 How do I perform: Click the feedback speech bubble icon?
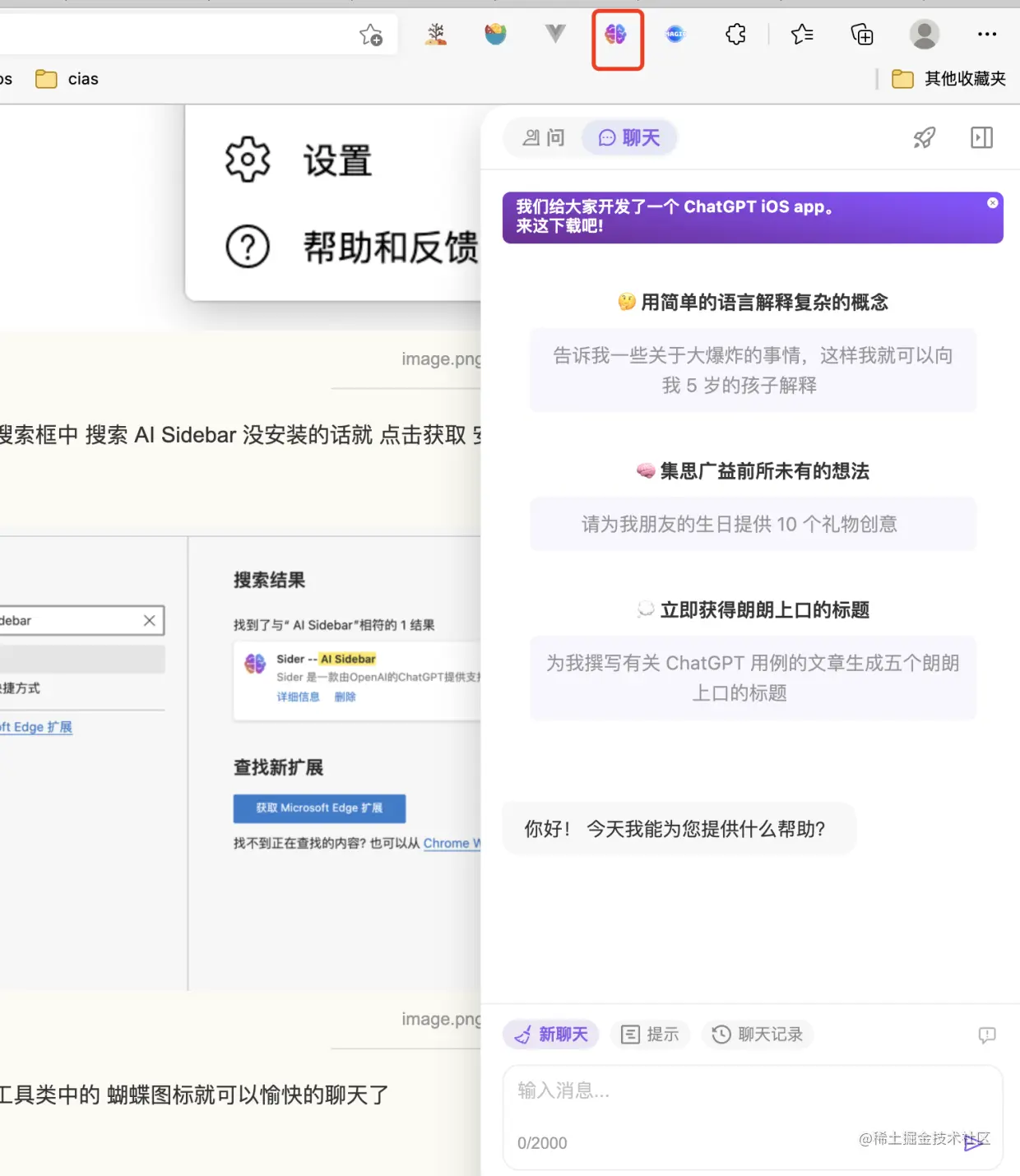coord(987,1035)
